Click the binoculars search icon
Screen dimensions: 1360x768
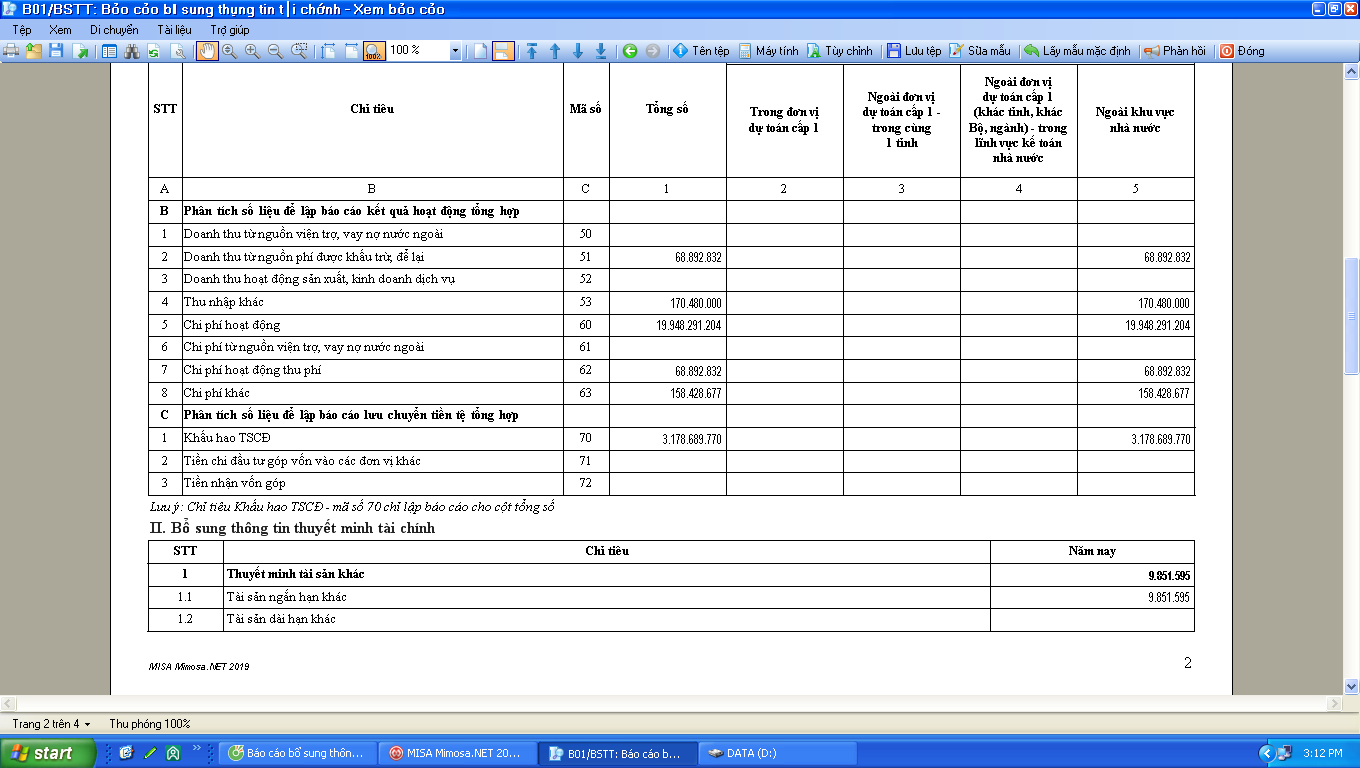[x=131, y=51]
